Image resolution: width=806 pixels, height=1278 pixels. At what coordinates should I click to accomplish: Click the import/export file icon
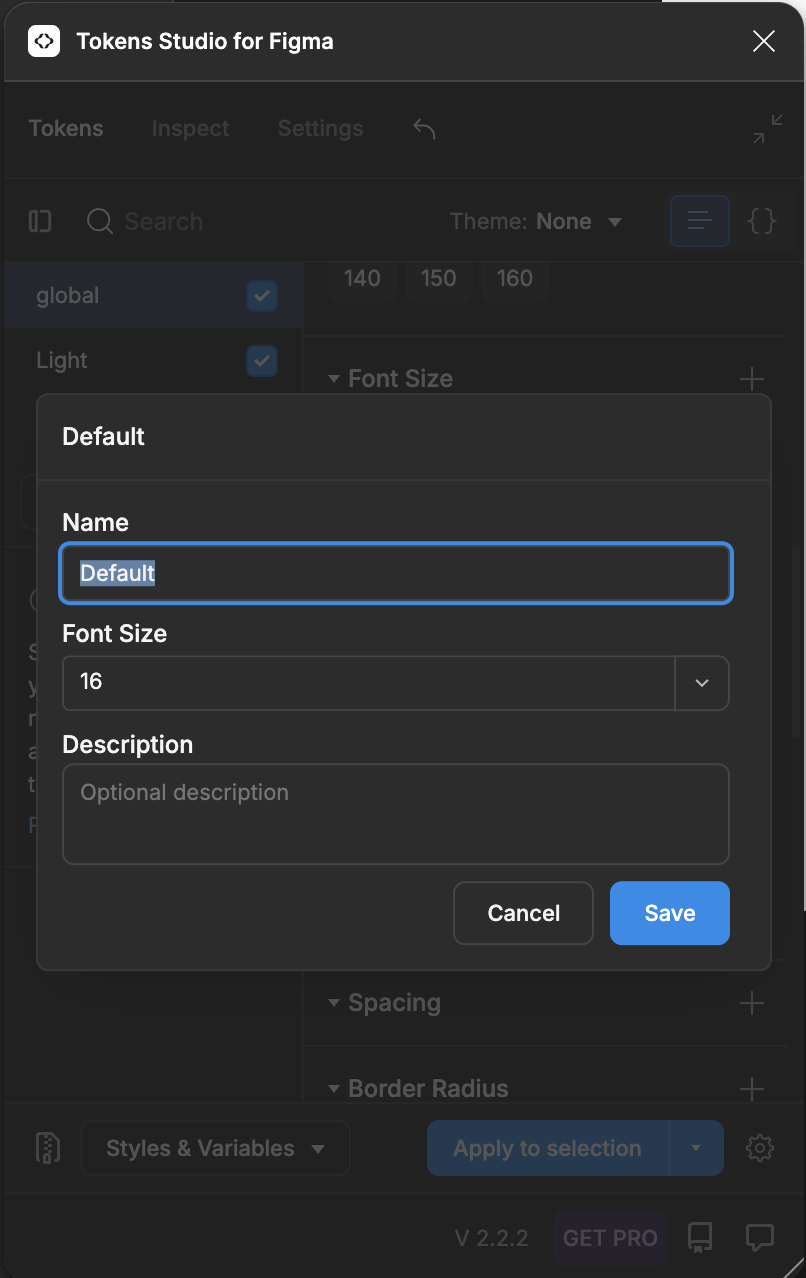[x=47, y=1148]
